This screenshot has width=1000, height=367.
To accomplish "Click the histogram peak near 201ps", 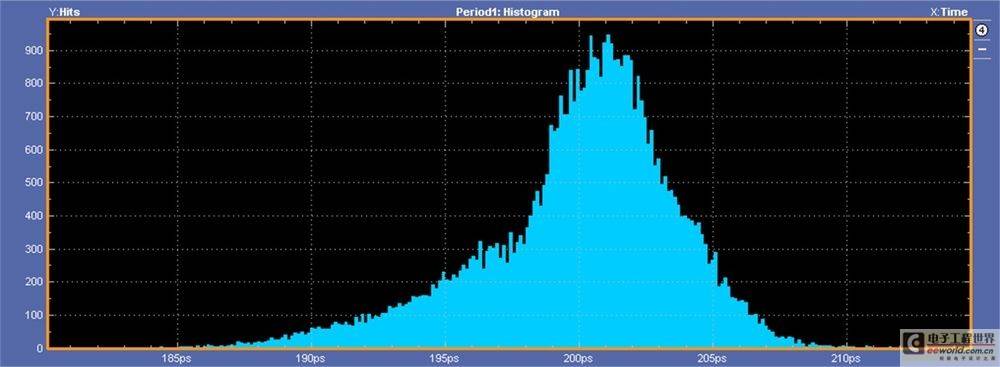I will point(608,38).
